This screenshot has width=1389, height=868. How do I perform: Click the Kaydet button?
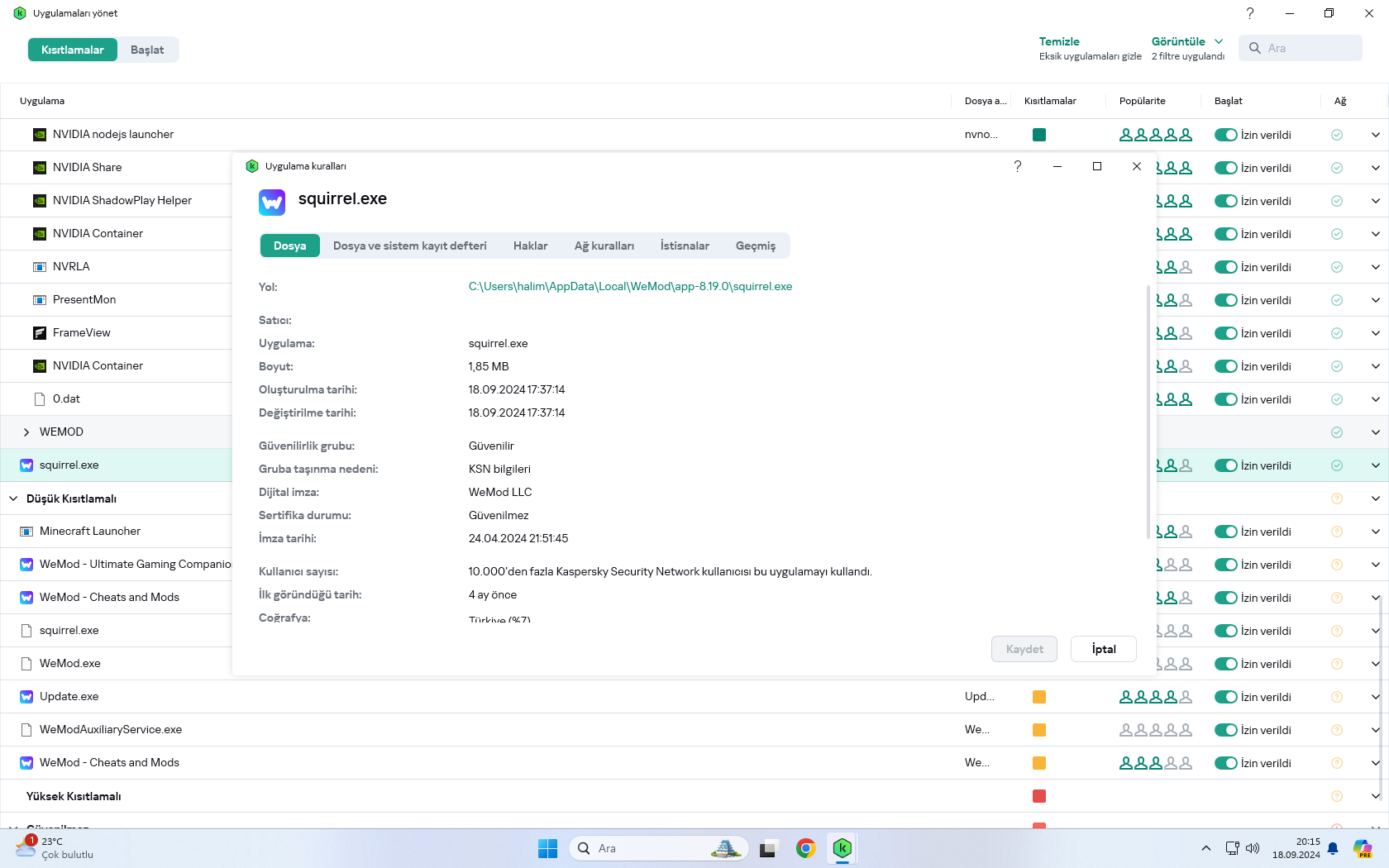tap(1024, 649)
